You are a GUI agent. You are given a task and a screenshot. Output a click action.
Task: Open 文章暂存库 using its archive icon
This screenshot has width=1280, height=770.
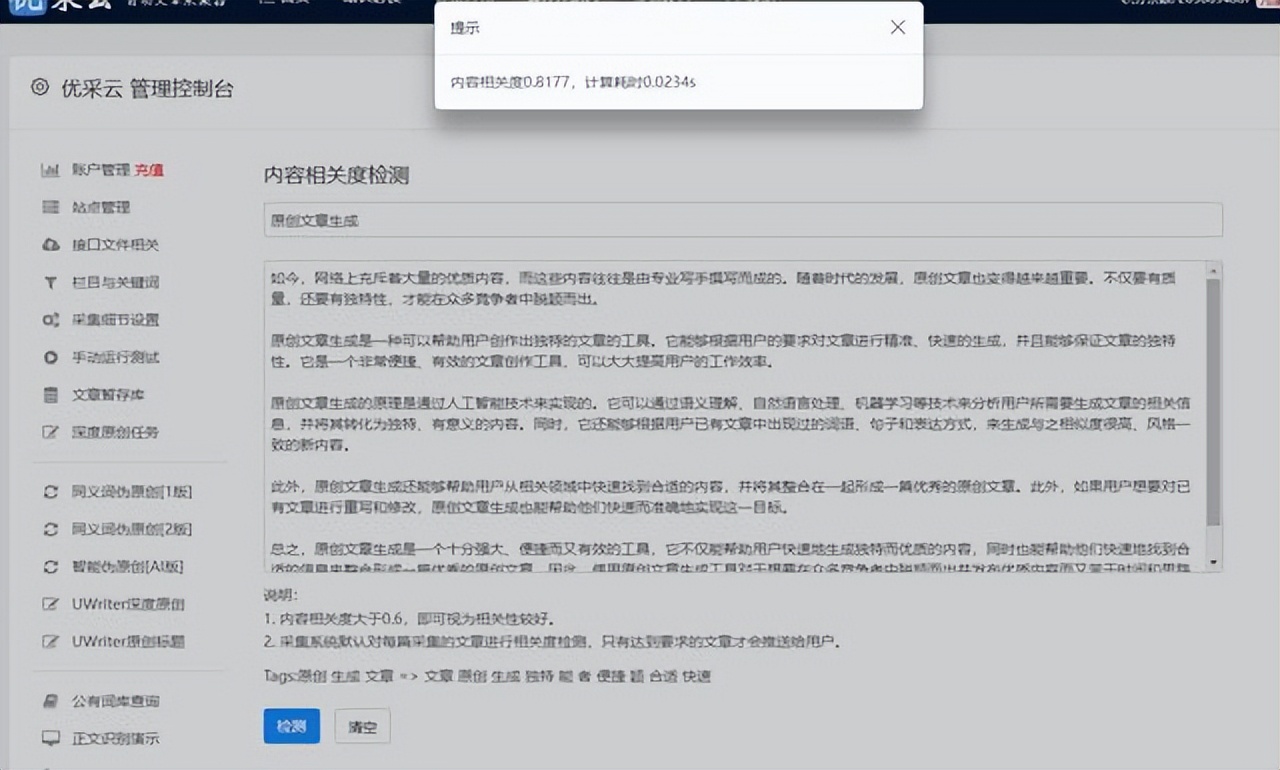coord(50,394)
